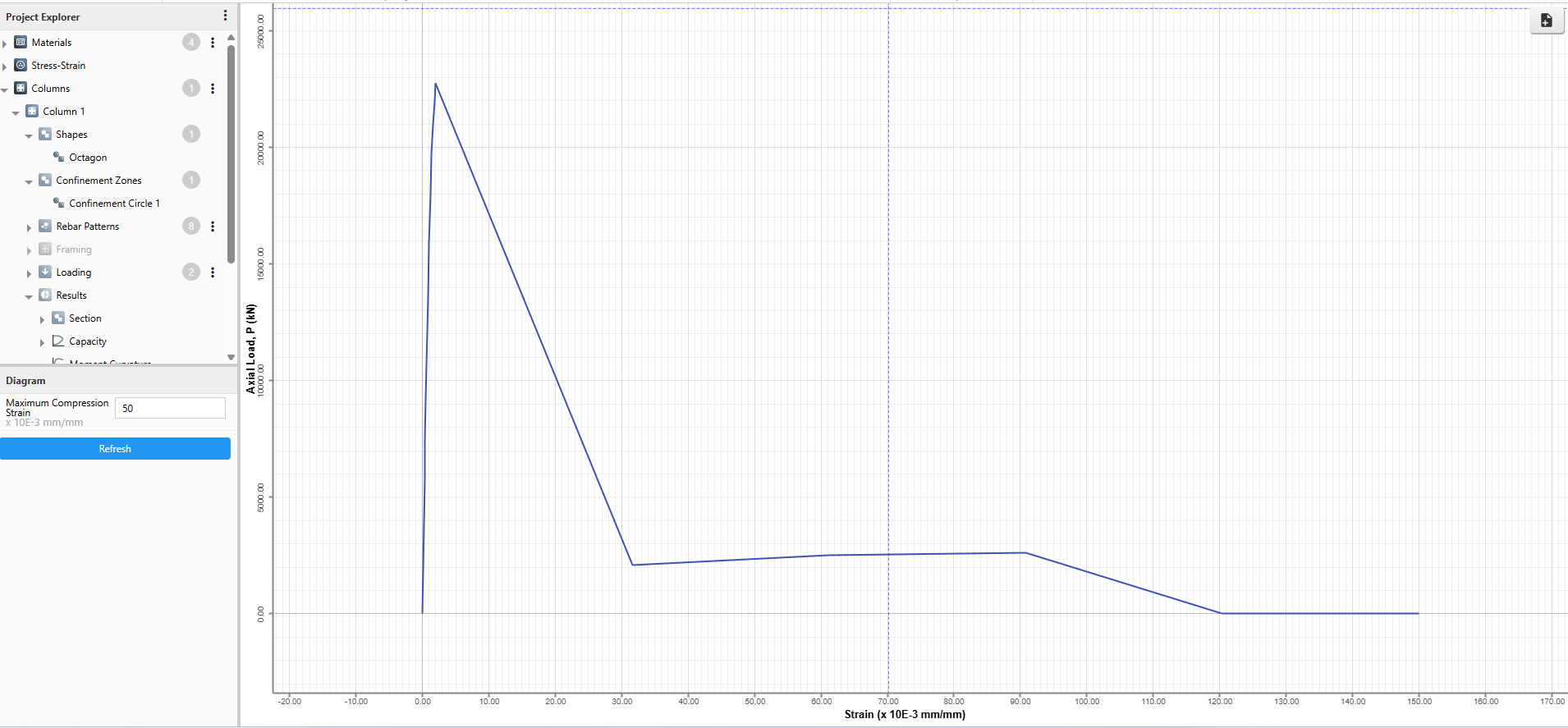Viewport: 1568px width, 728px height.
Task: Collapse the Column 1 node
Action: [16, 112]
